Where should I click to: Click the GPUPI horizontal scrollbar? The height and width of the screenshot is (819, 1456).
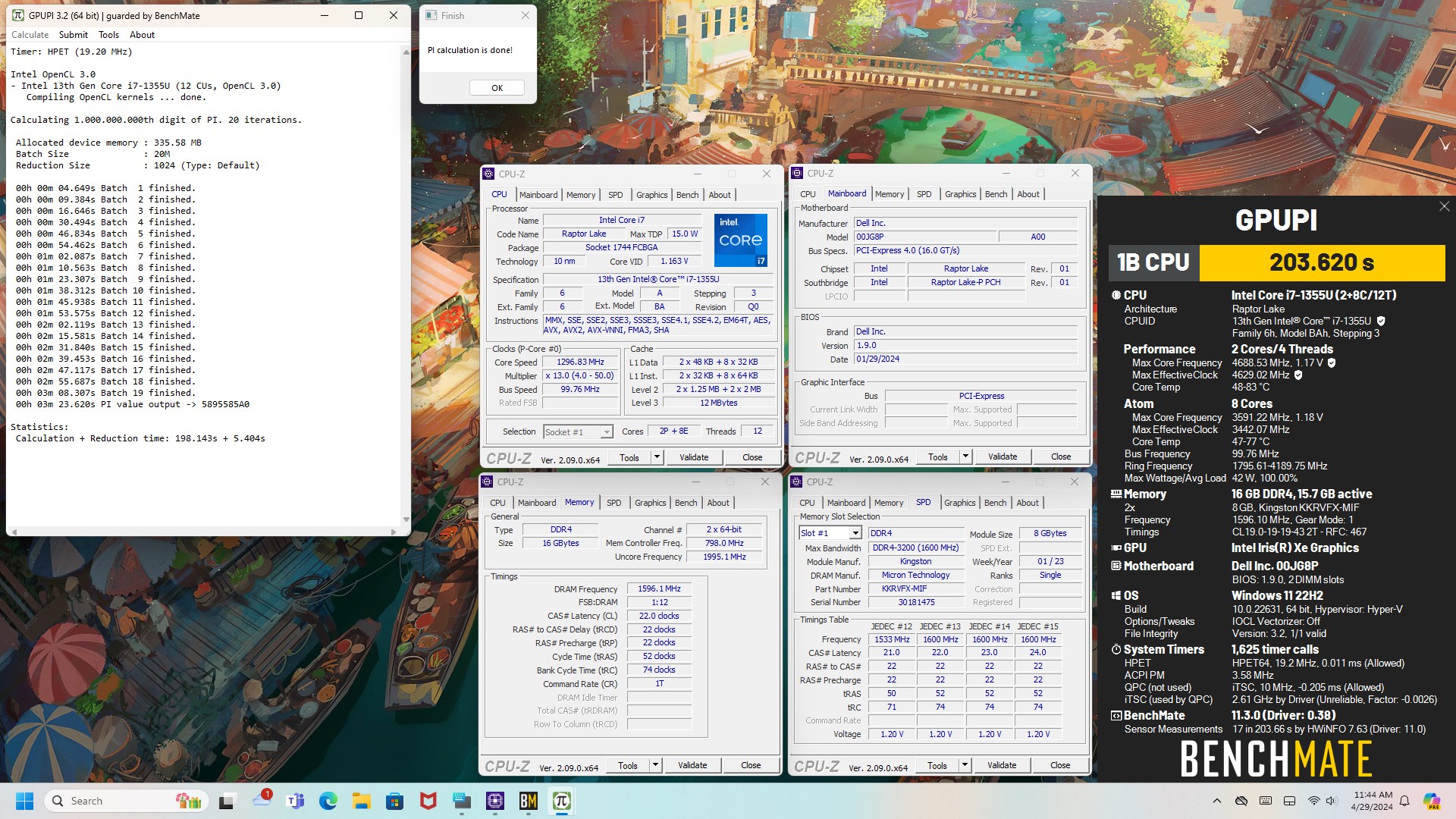tap(204, 532)
